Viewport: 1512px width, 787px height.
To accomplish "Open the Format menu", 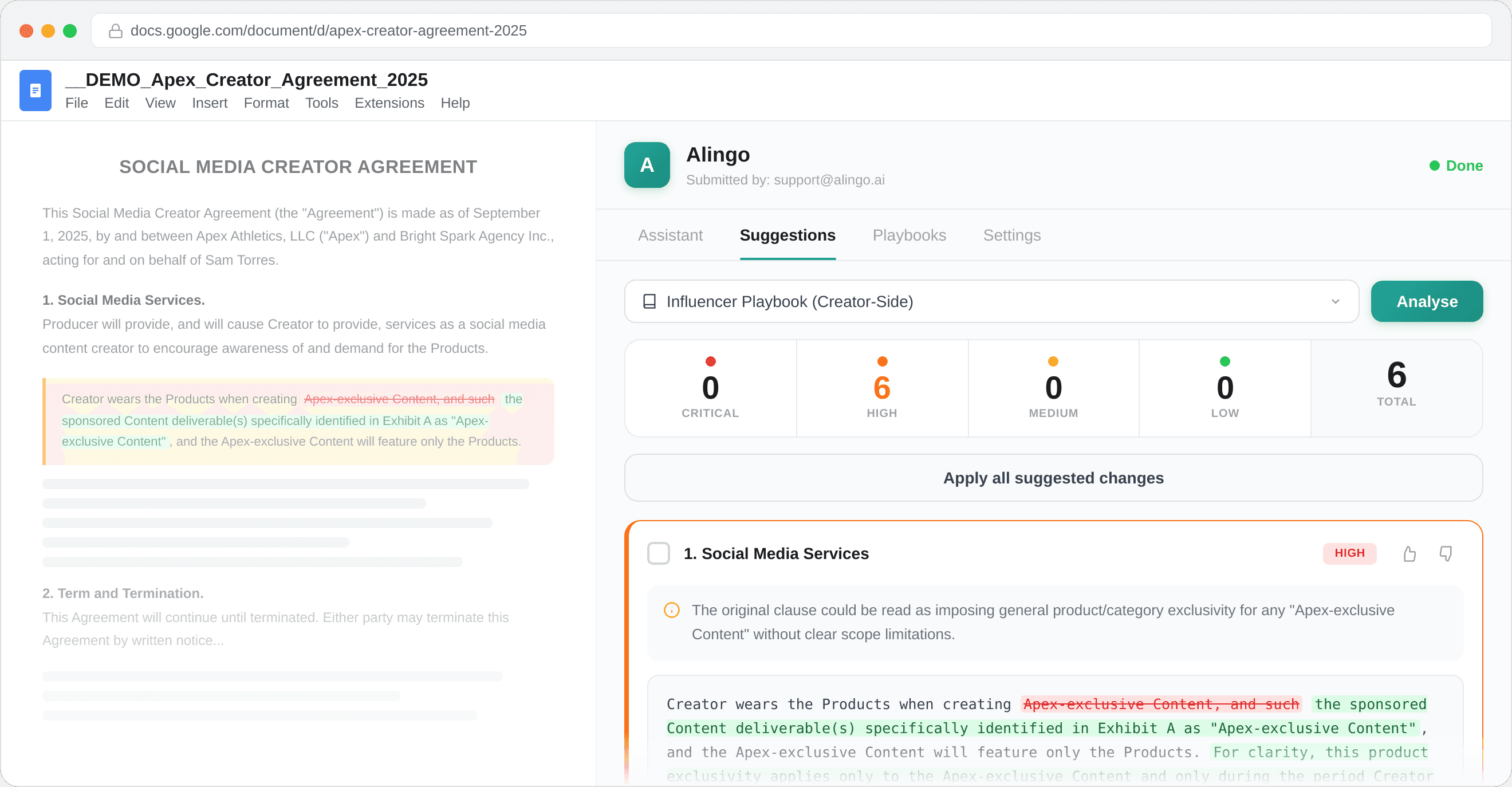I will pos(266,103).
